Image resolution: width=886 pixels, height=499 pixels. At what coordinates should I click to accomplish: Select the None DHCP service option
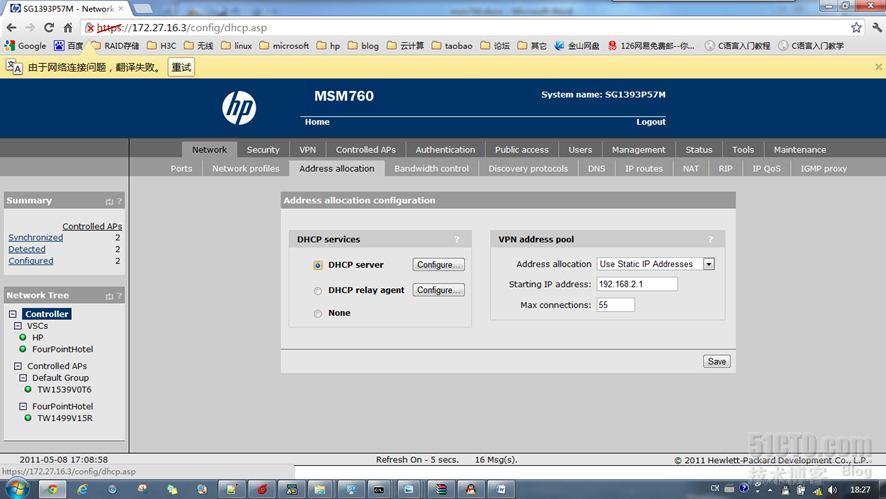[318, 314]
